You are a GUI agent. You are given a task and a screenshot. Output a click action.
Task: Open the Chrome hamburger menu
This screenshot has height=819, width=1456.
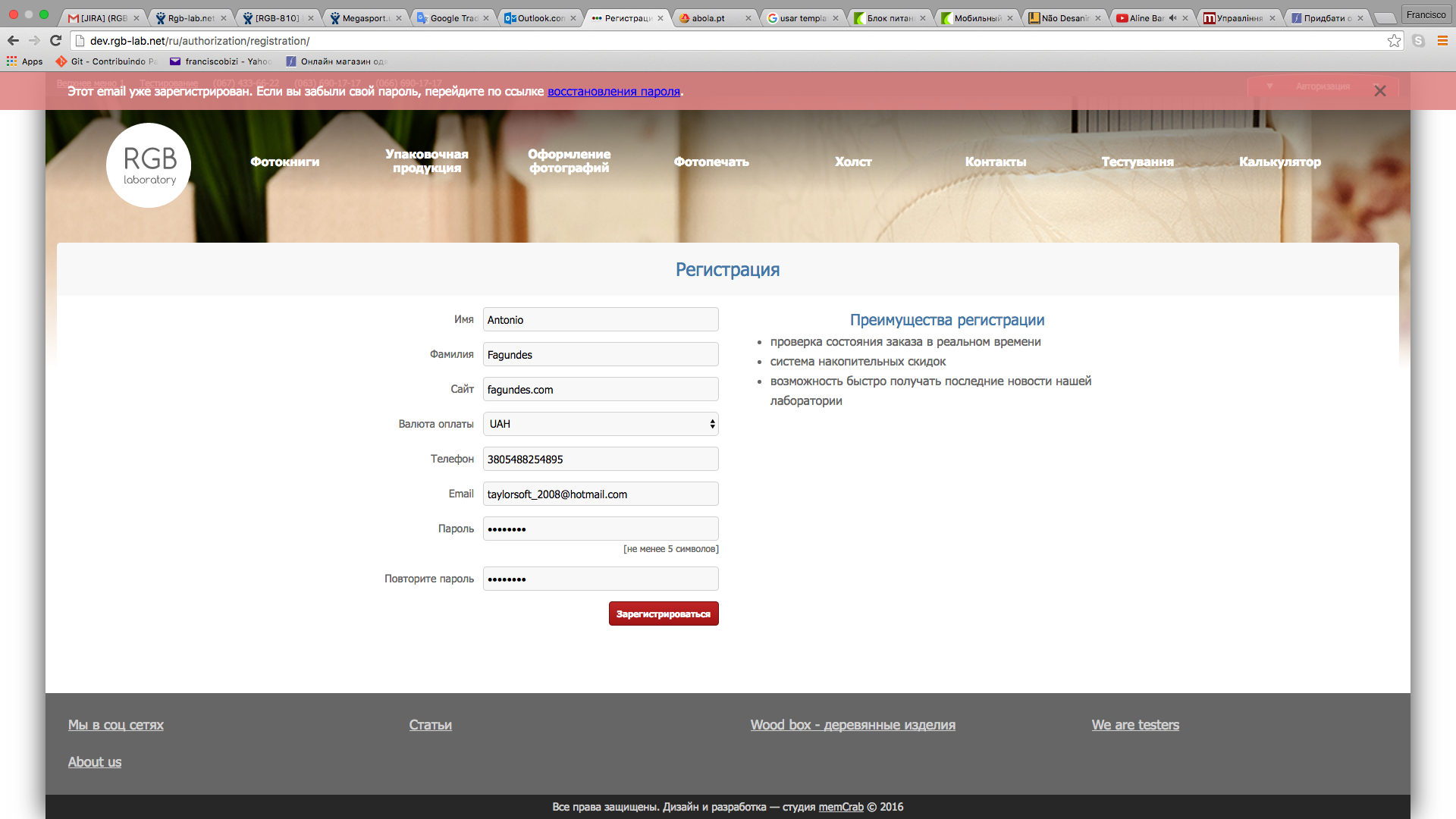coord(1442,41)
